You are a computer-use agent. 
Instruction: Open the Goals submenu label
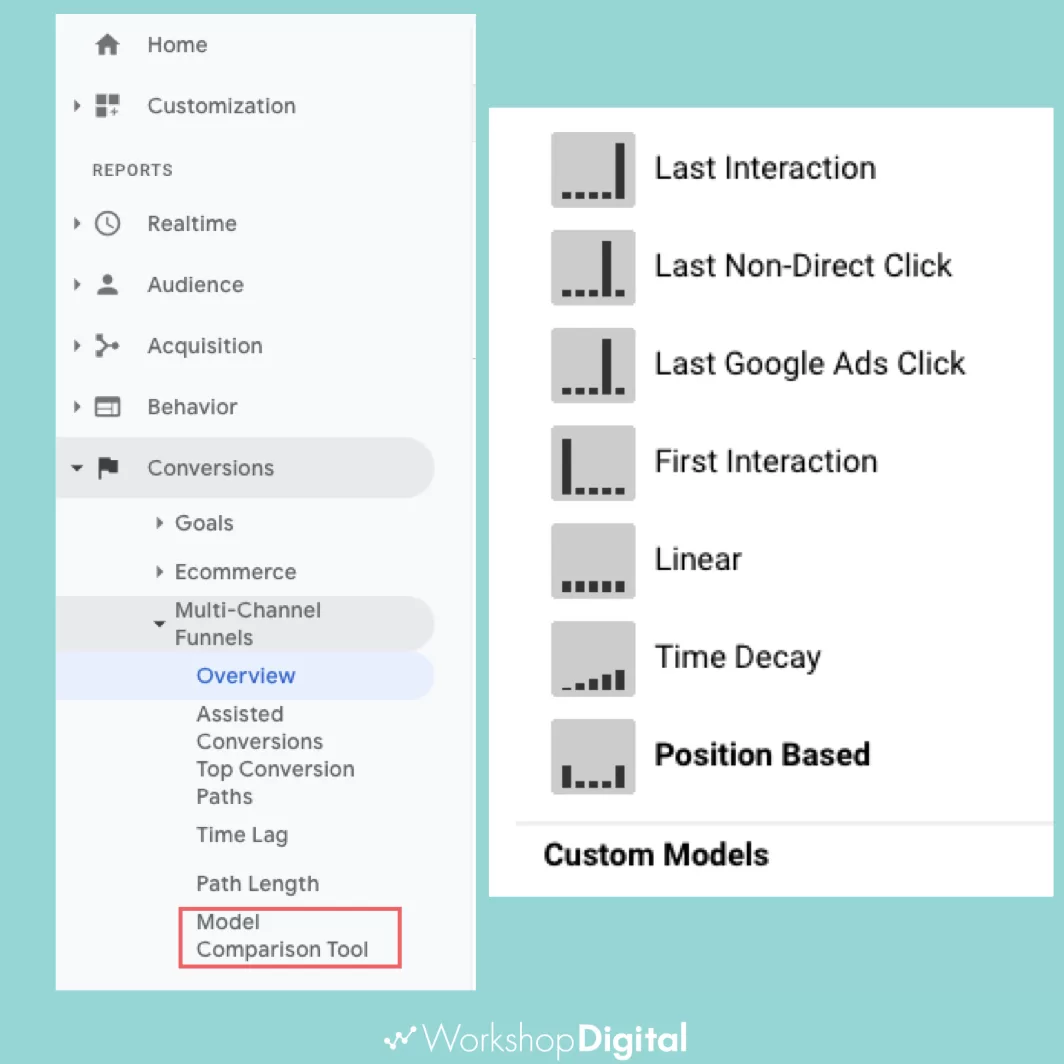click(x=204, y=522)
